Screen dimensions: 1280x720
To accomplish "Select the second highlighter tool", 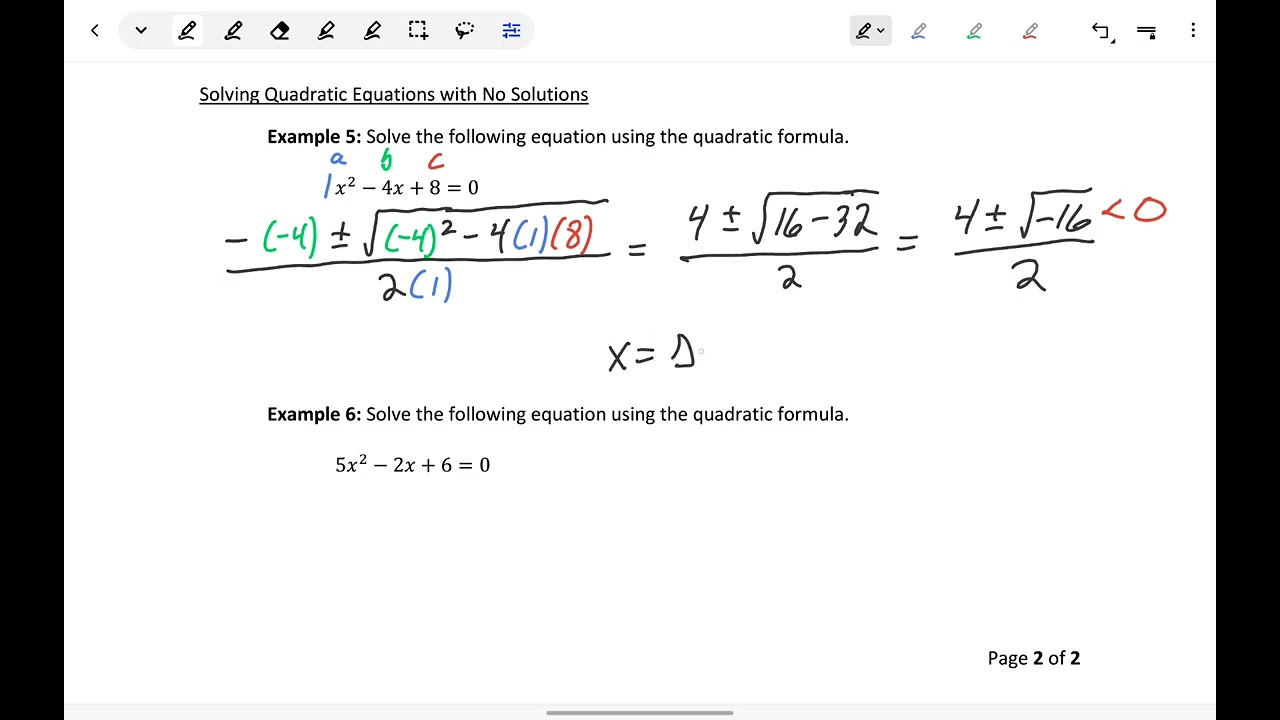I will [x=372, y=31].
